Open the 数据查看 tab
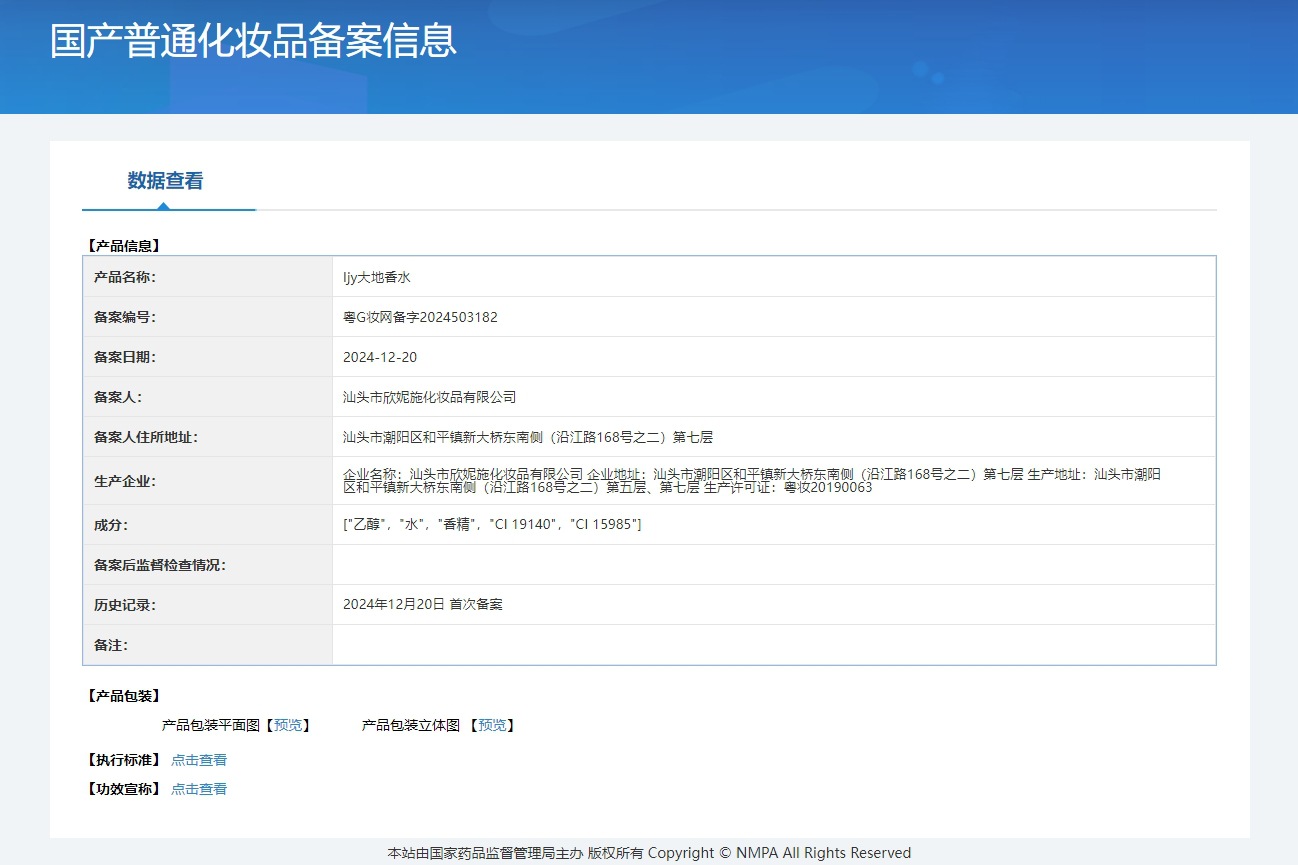The image size is (1298, 865). [x=165, y=181]
